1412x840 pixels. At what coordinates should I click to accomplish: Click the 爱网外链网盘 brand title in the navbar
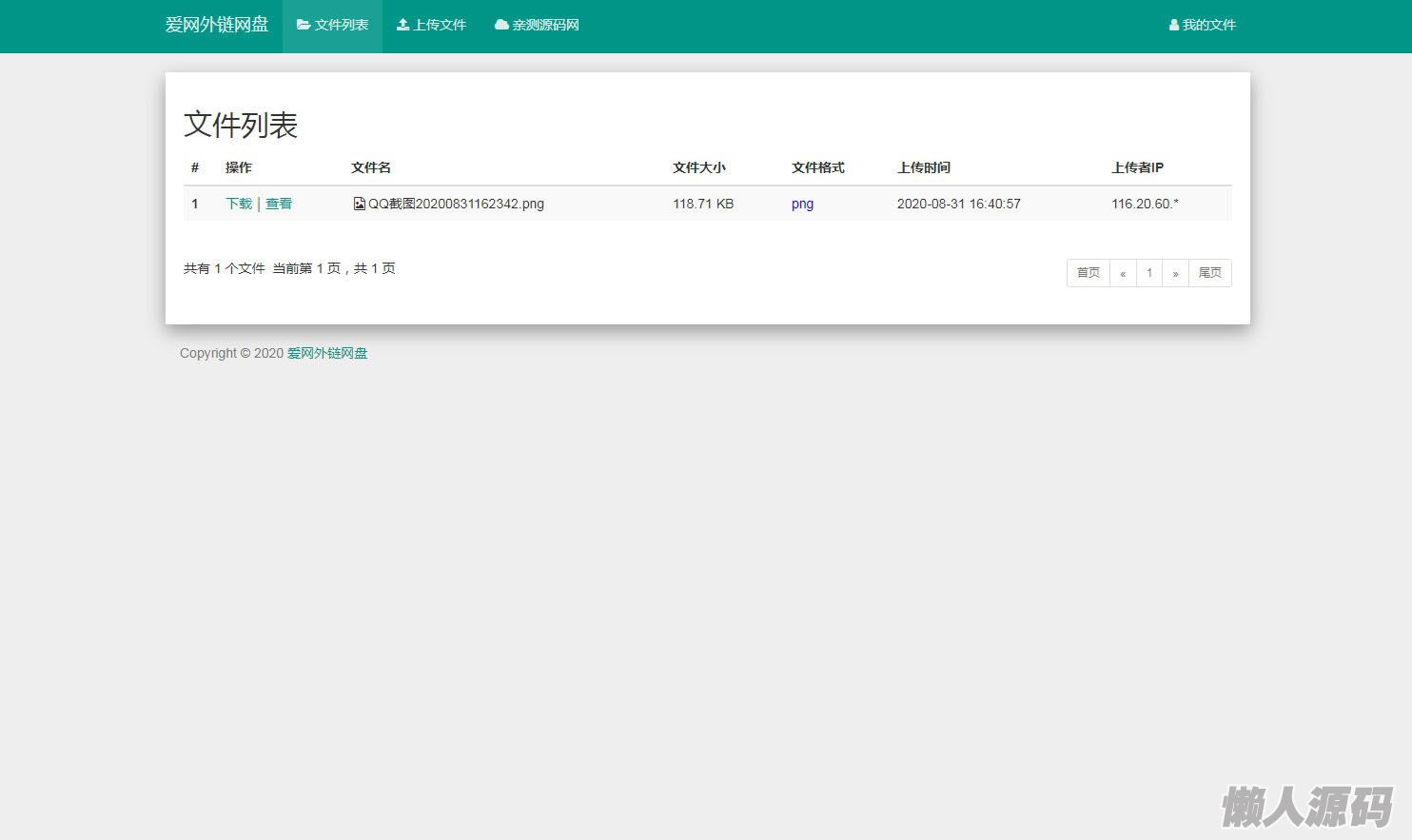[217, 25]
